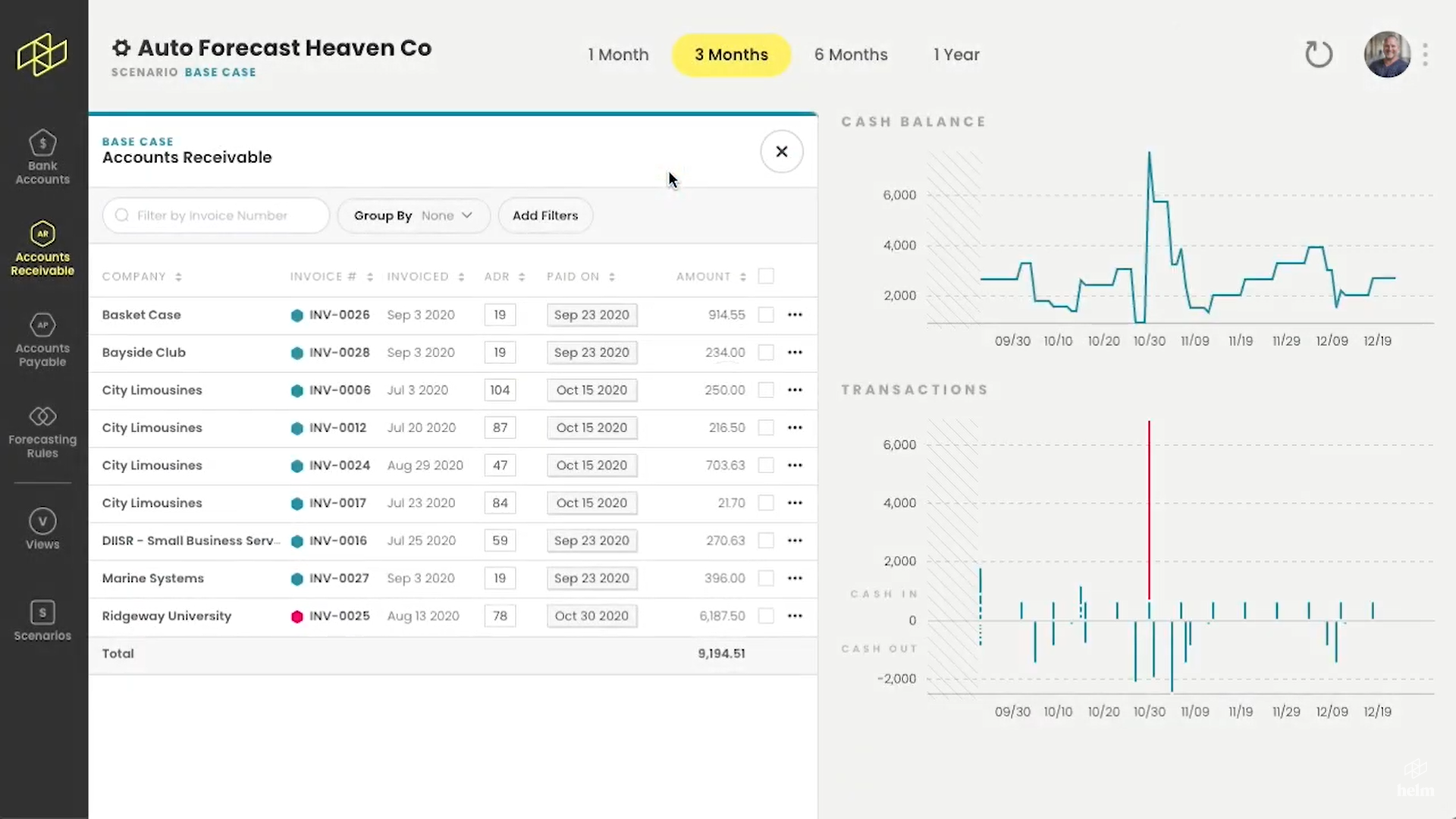Navigate to Accounts Receivable section
This screenshot has width=1456, height=819.
tap(42, 248)
